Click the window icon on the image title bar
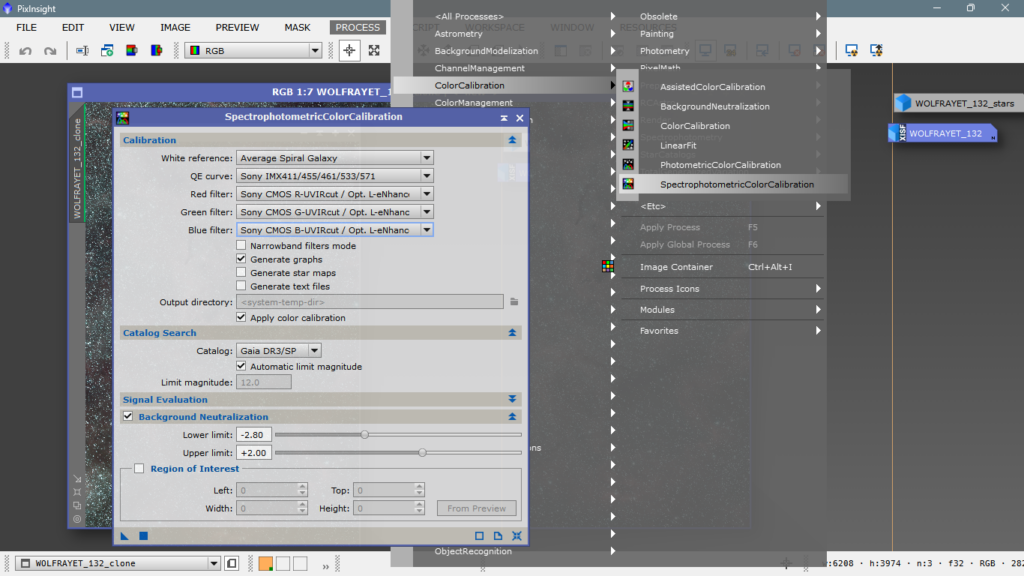The width and height of the screenshot is (1024, 576). [77, 93]
